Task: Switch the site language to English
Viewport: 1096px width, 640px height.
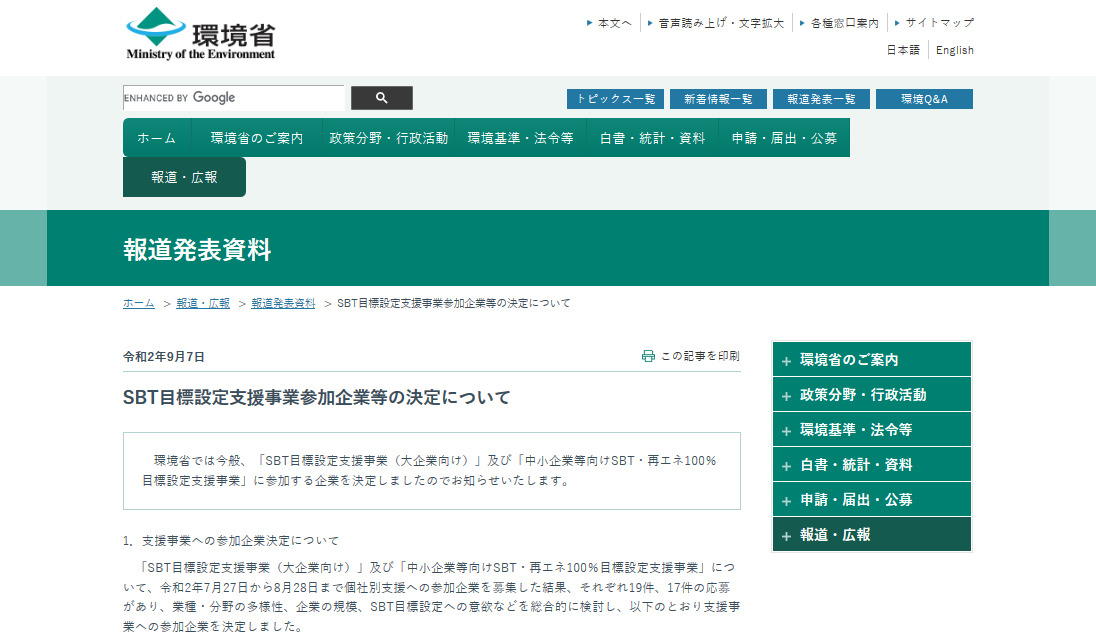Action: (954, 50)
